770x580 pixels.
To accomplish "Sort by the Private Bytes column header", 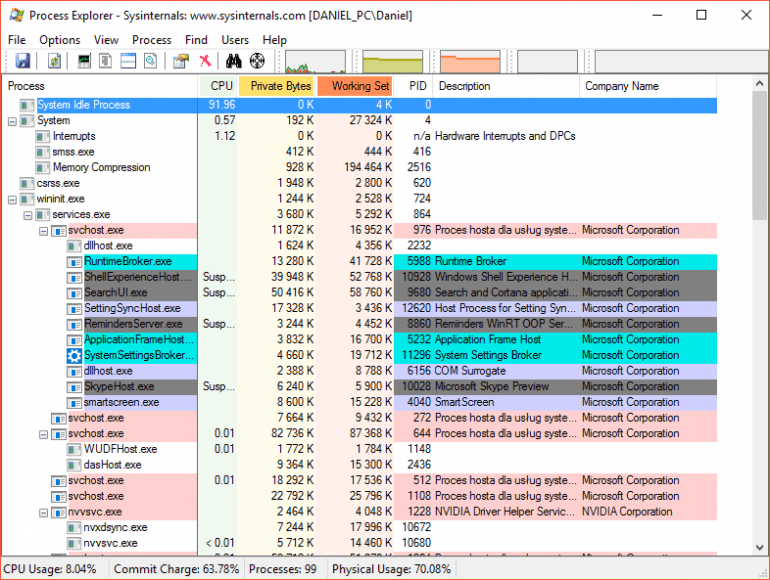I will point(277,86).
